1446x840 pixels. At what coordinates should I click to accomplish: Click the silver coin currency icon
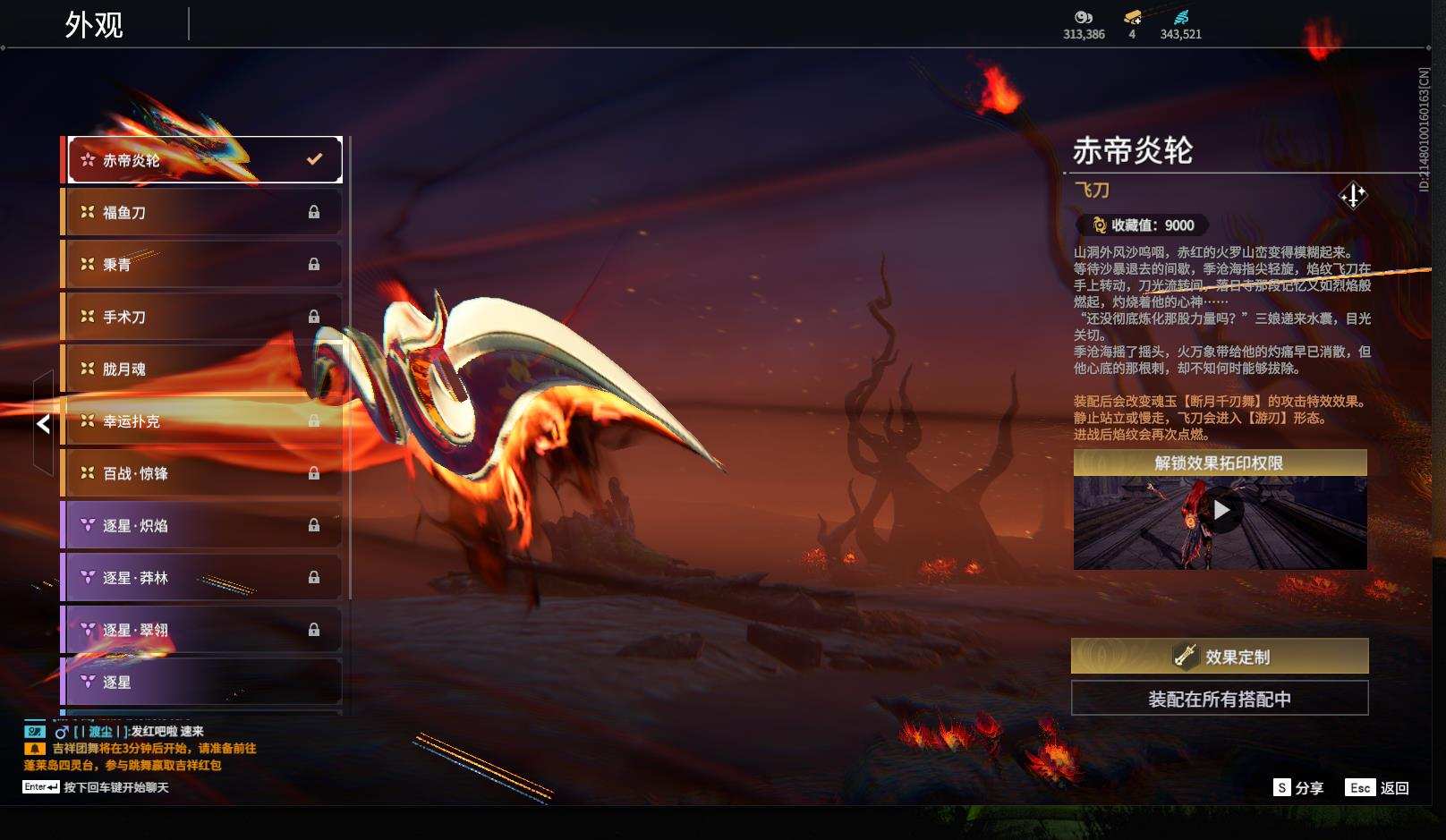tap(1084, 17)
